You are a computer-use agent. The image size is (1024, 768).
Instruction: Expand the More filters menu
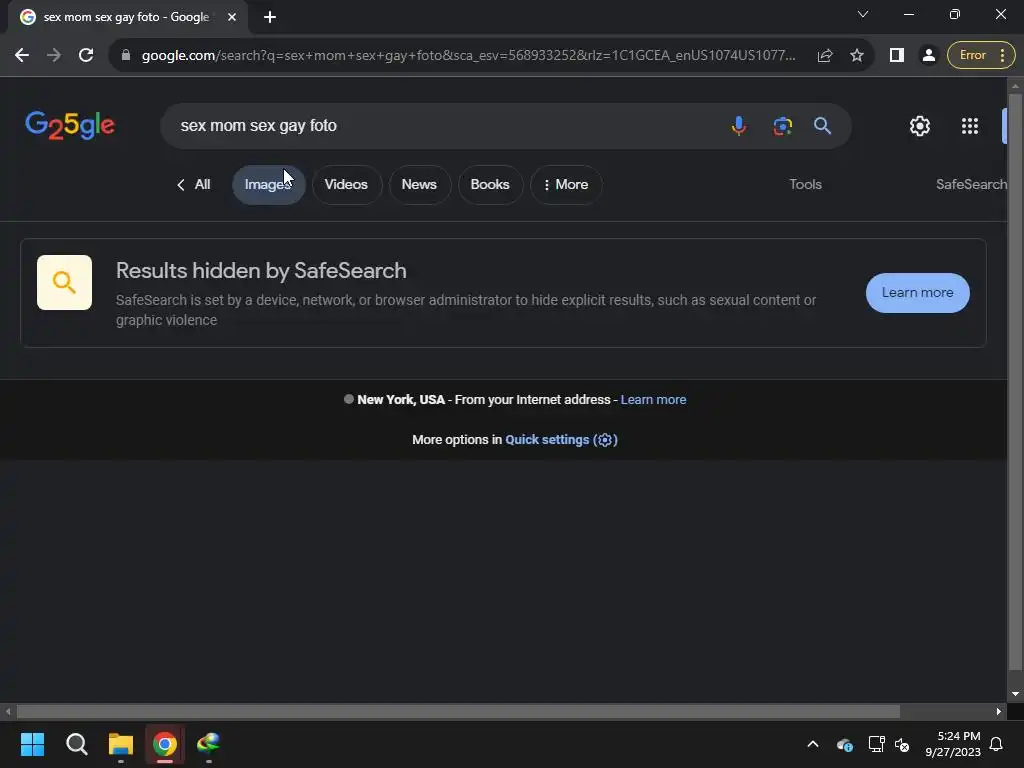(x=566, y=185)
